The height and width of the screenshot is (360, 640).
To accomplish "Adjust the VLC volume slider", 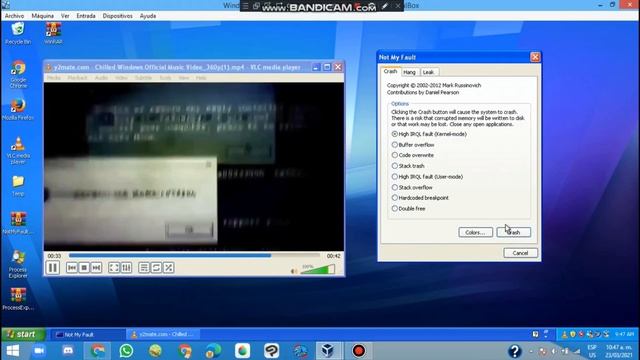I will (x=318, y=269).
